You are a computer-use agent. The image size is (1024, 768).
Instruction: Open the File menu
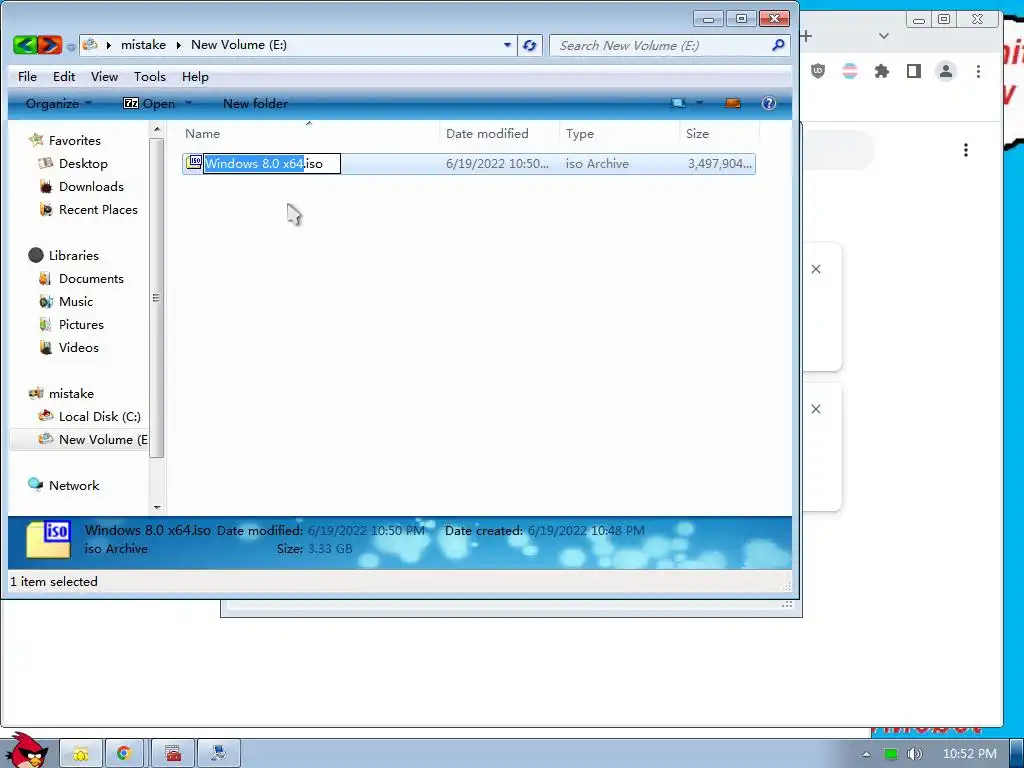[x=27, y=76]
